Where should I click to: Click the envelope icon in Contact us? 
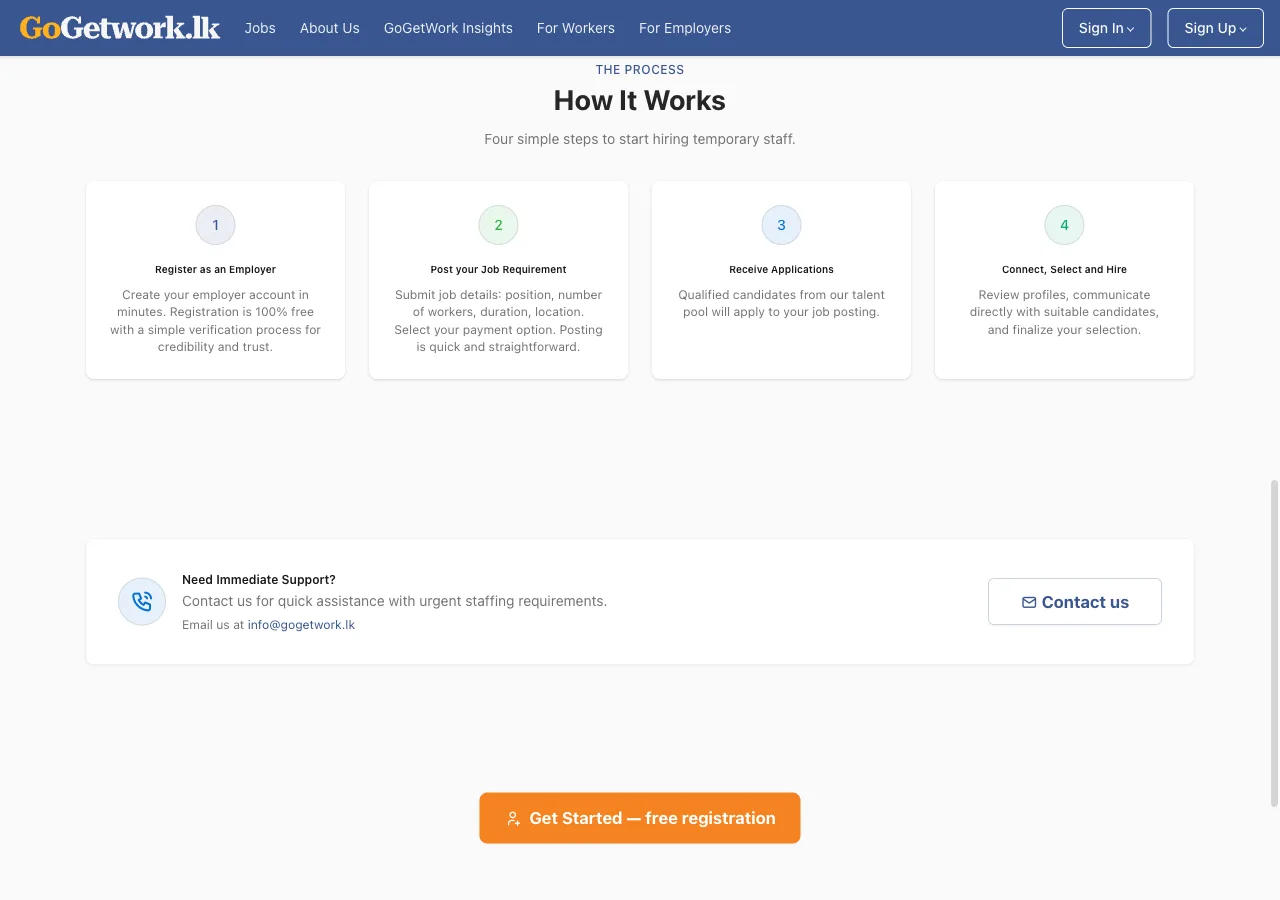coord(1029,602)
